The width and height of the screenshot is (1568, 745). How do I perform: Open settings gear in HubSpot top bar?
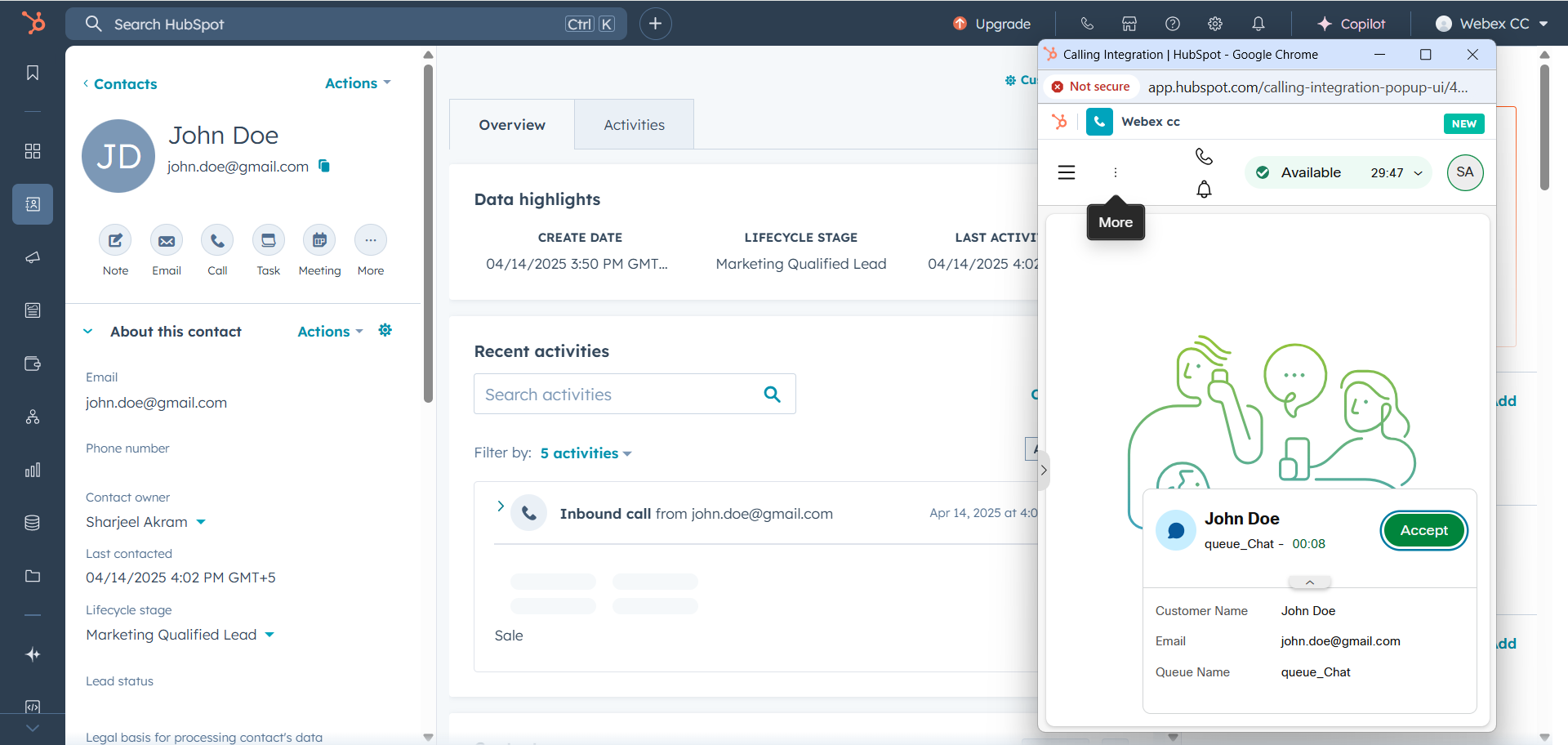coord(1215,24)
